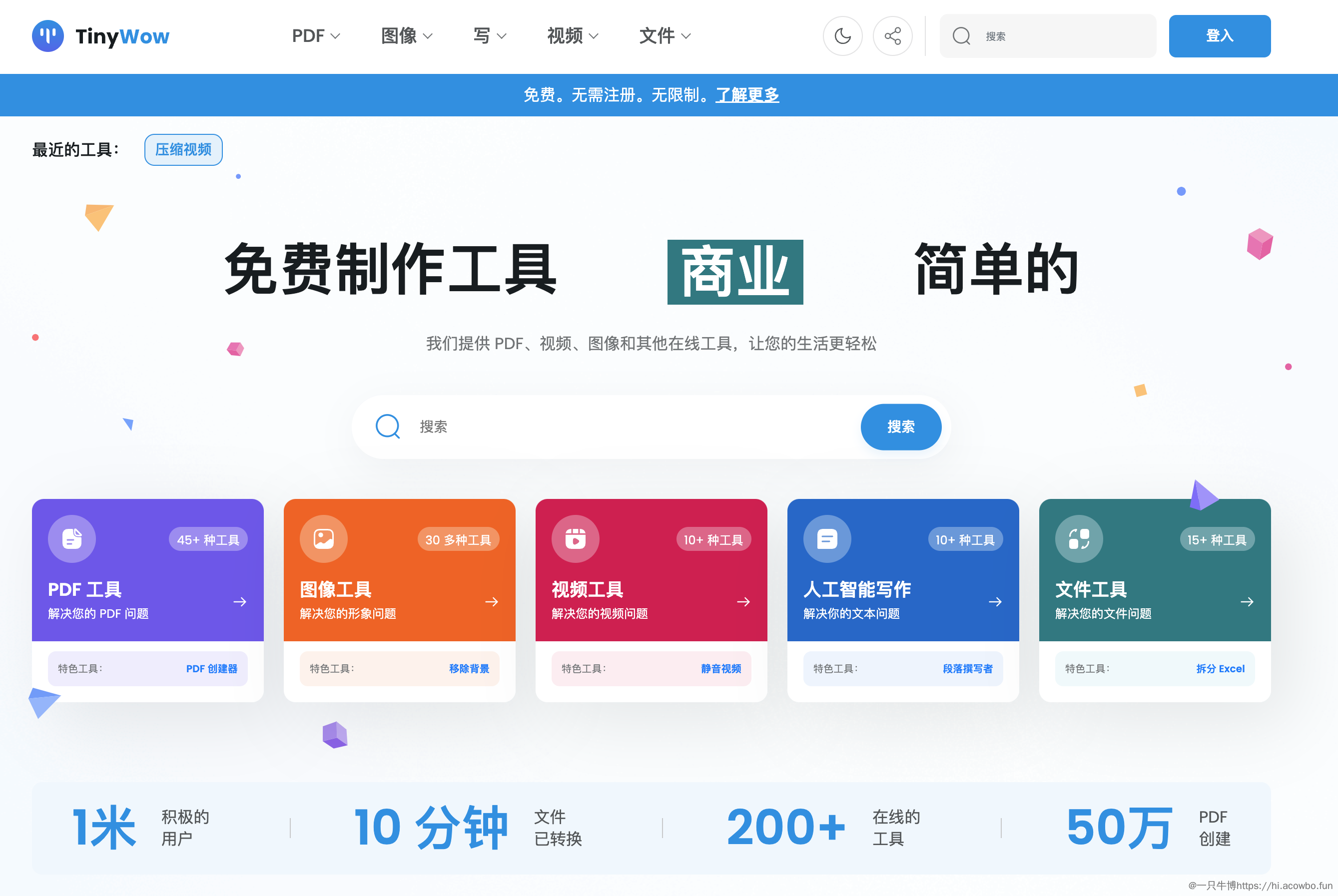Expand the 视频 dropdown menu
Image resolution: width=1338 pixels, height=896 pixels.
pos(573,36)
